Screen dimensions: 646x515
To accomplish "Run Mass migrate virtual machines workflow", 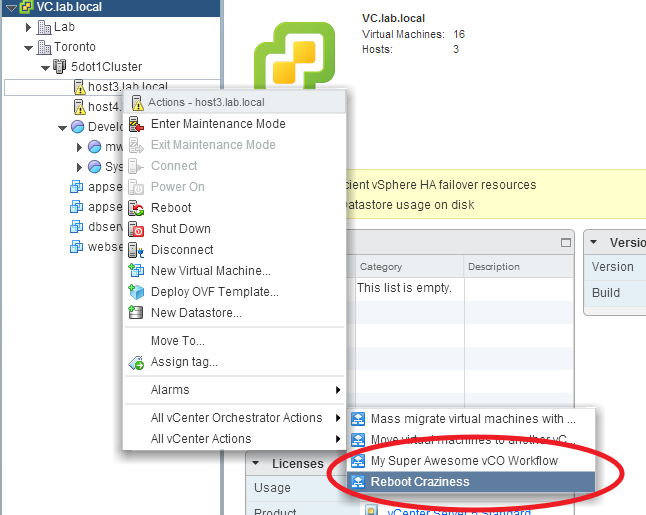I will click(471, 419).
